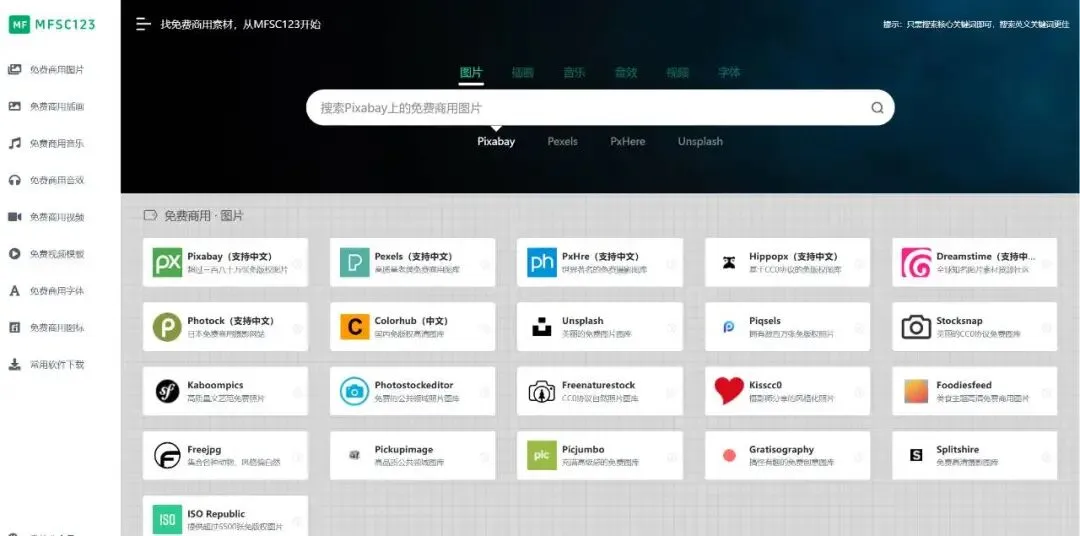This screenshot has height=536, width=1080.
Task: Select PxHere as search source
Action: pyautogui.click(x=627, y=141)
